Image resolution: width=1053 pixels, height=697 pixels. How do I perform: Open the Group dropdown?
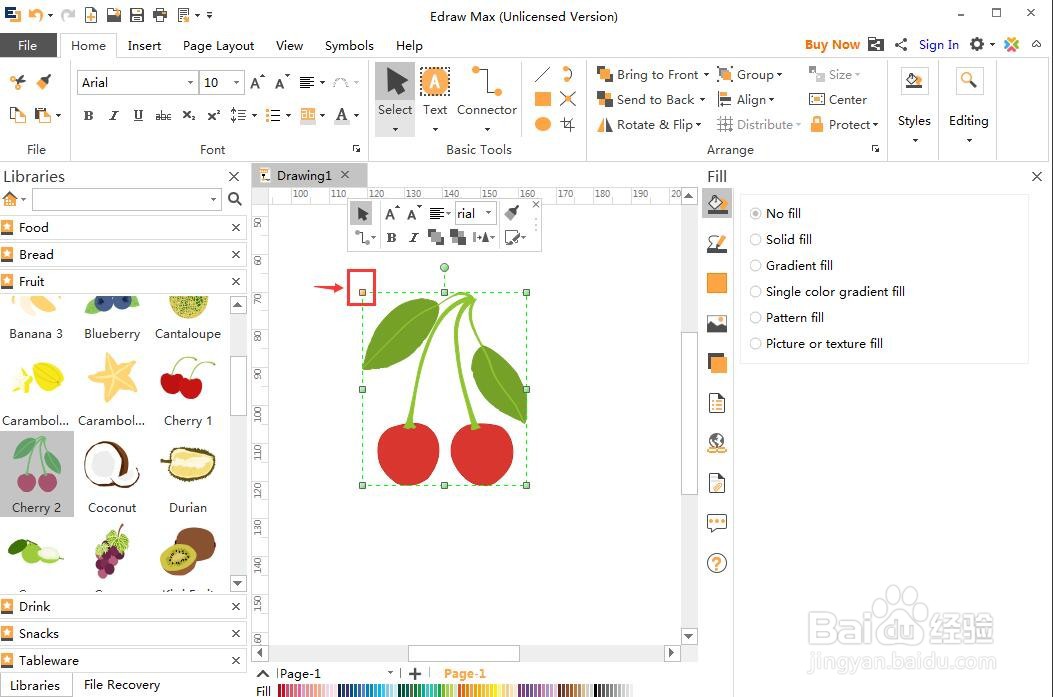750,75
